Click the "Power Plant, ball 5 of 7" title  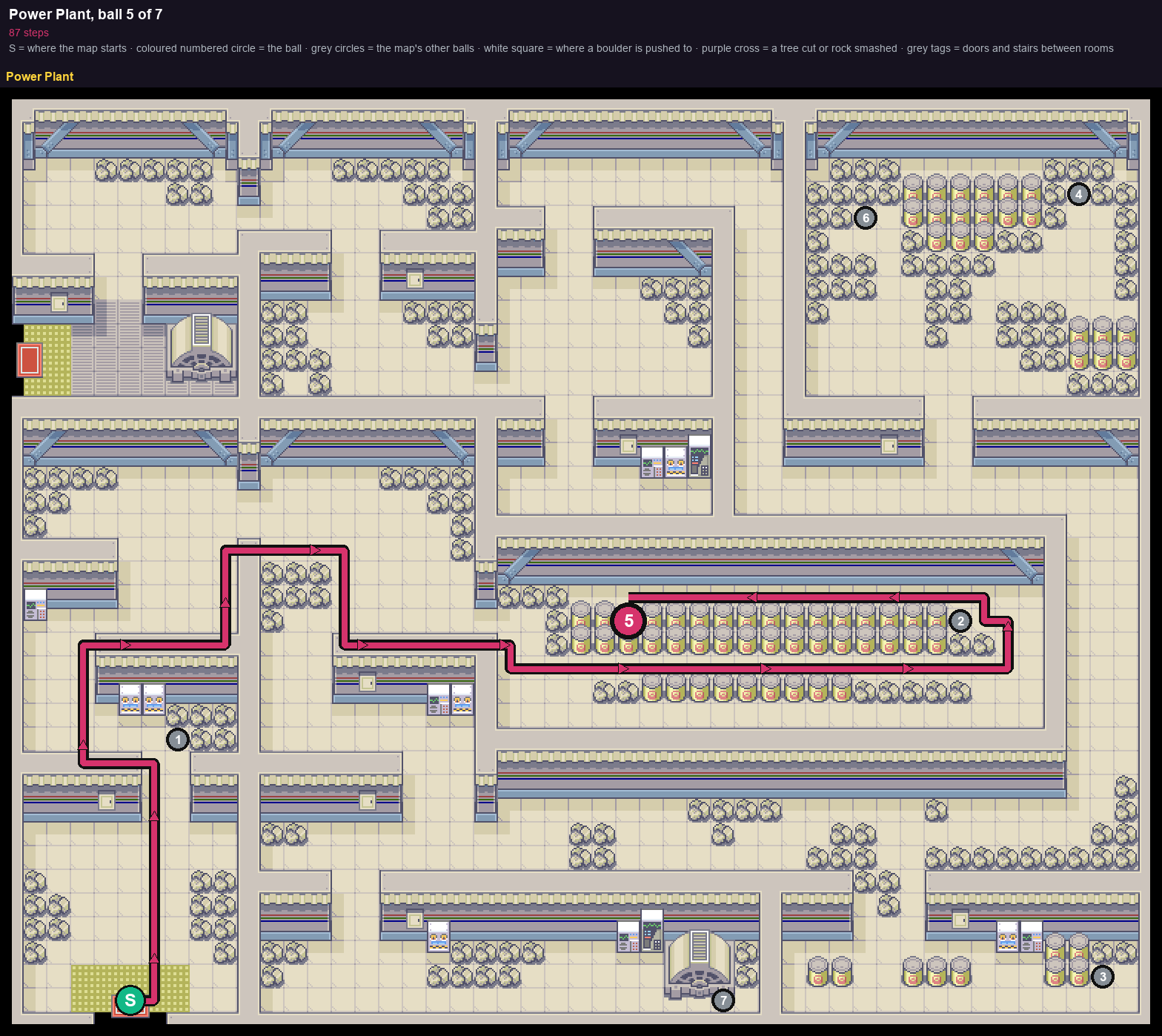[86, 14]
